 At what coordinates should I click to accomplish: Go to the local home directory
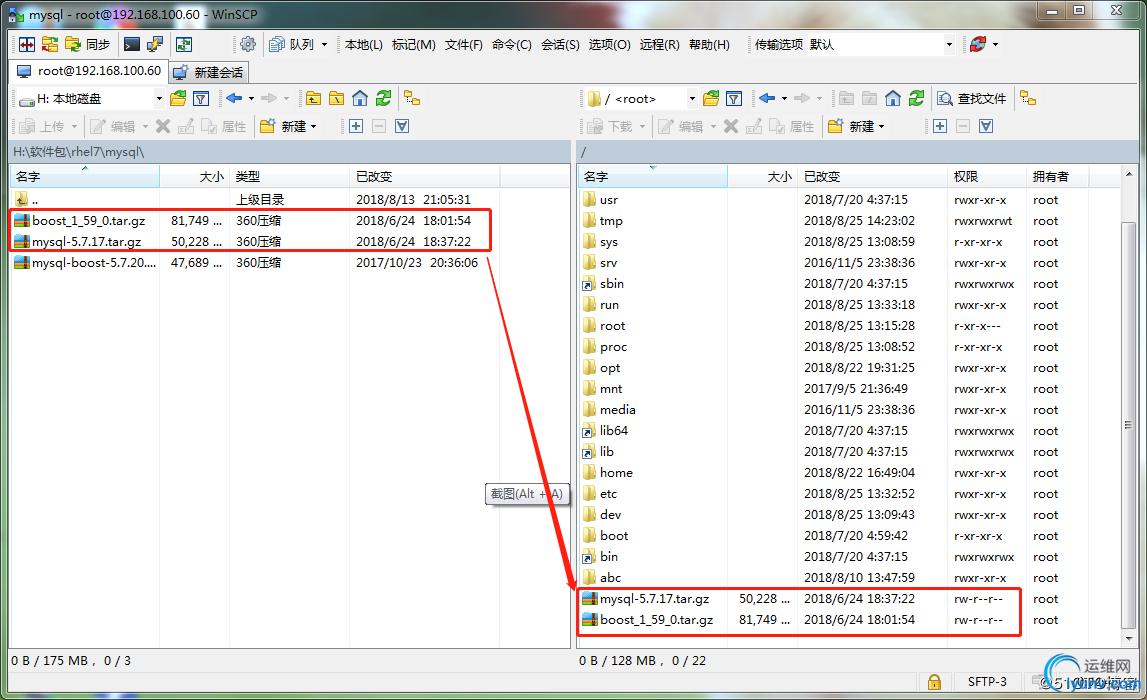point(360,98)
